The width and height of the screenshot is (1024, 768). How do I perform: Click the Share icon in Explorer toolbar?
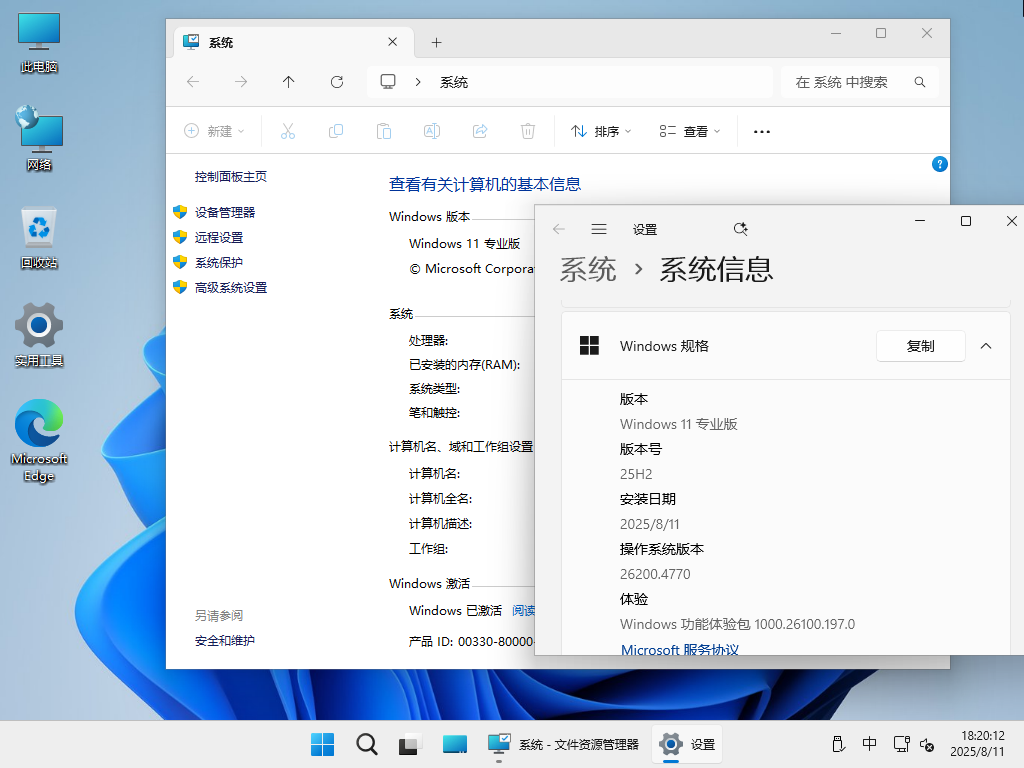point(480,131)
